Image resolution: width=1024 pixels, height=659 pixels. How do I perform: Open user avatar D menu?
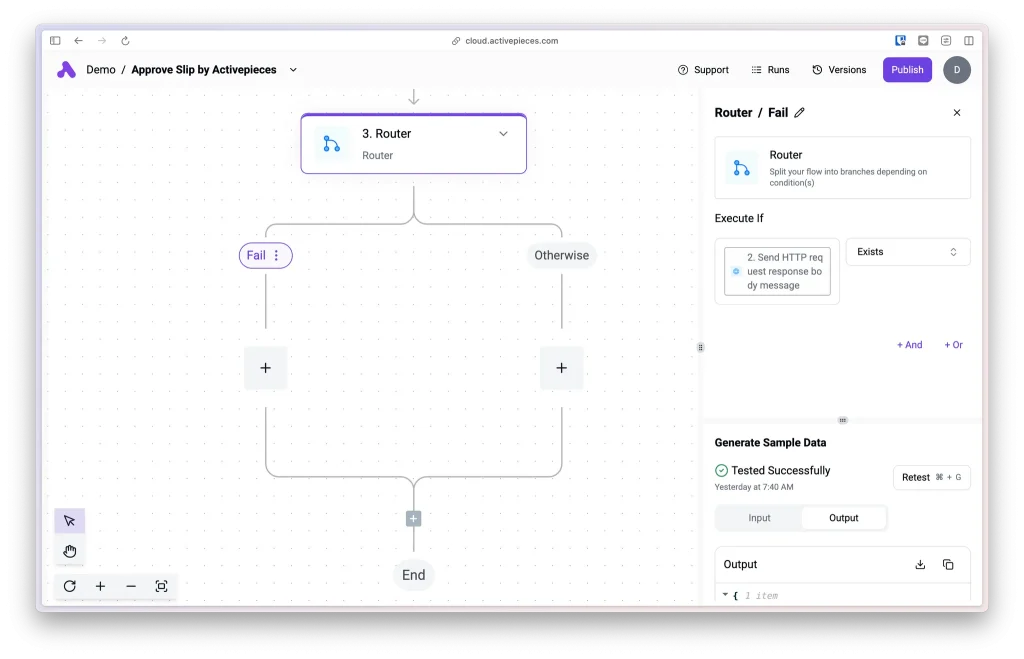pyautogui.click(x=957, y=70)
